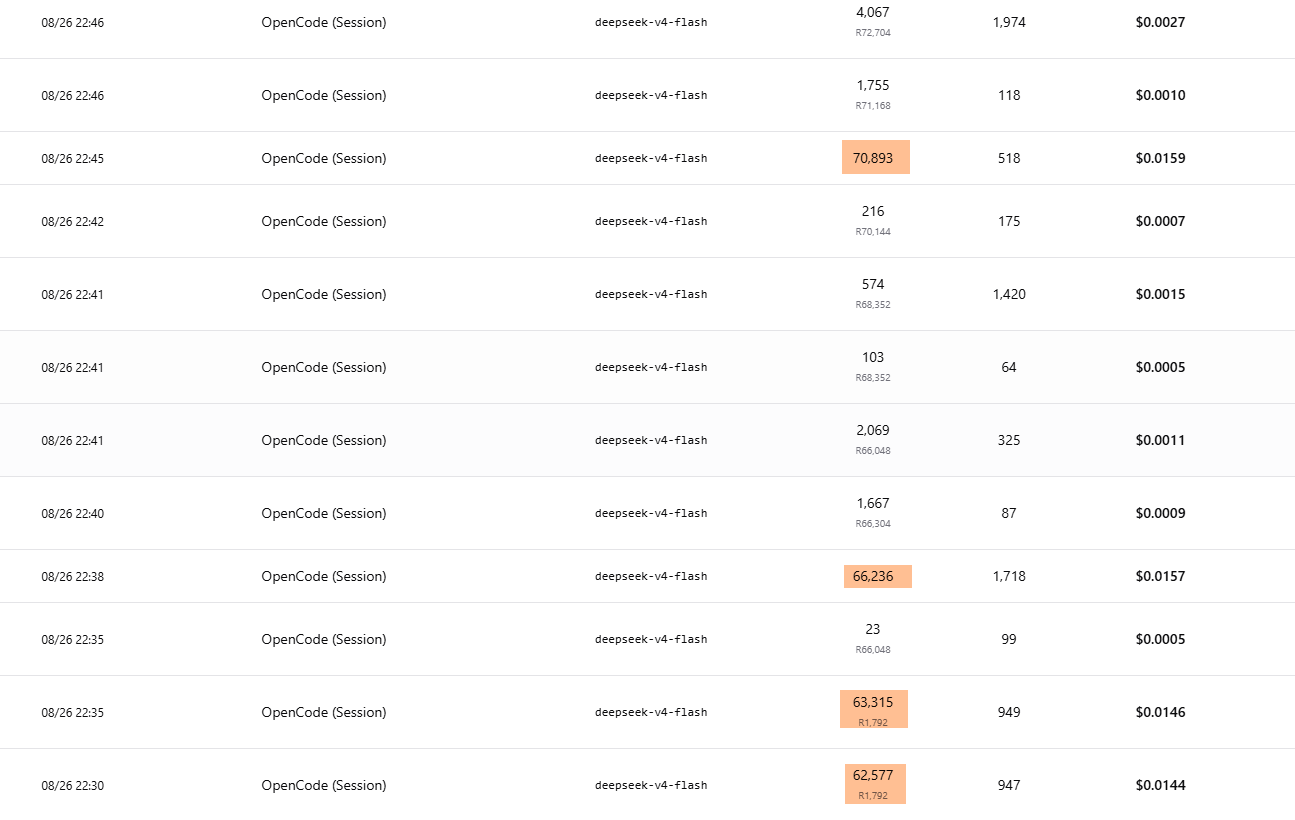The width and height of the screenshot is (1295, 820).
Task: Click the $0.0157 cost value
Action: click(x=1160, y=576)
